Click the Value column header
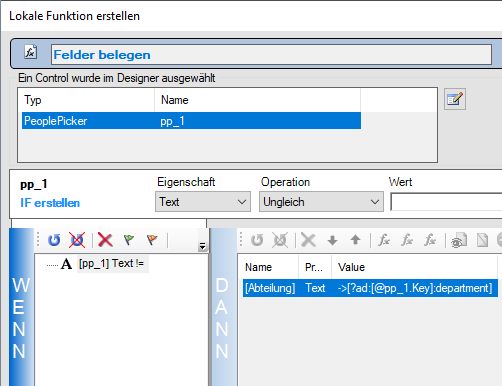The image size is (502, 386). (x=414, y=267)
